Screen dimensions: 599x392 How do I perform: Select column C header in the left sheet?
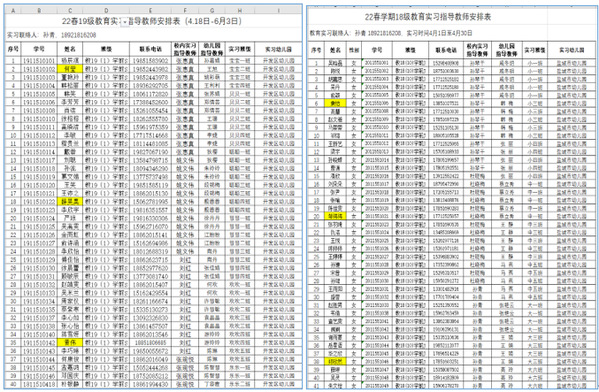click(70, 10)
